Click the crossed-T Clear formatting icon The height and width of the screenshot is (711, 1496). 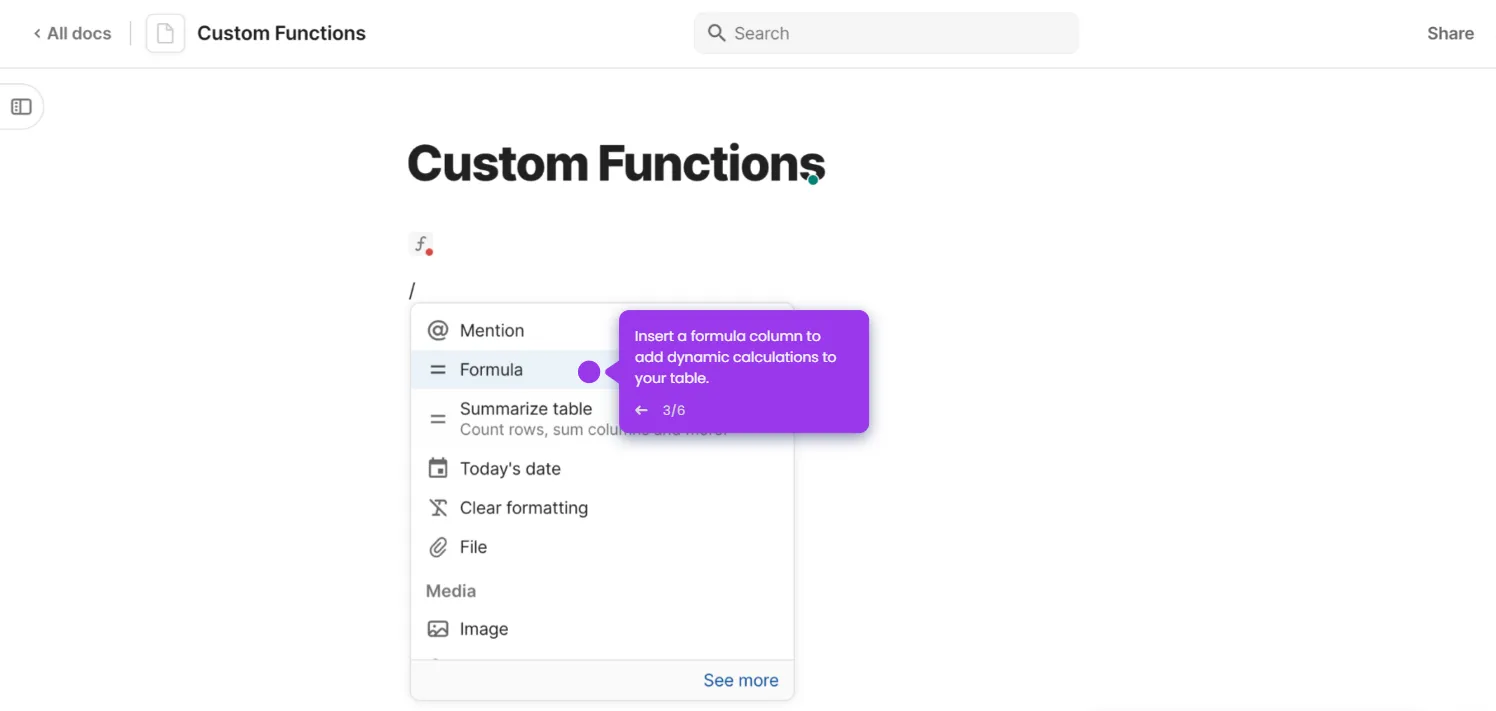point(438,508)
